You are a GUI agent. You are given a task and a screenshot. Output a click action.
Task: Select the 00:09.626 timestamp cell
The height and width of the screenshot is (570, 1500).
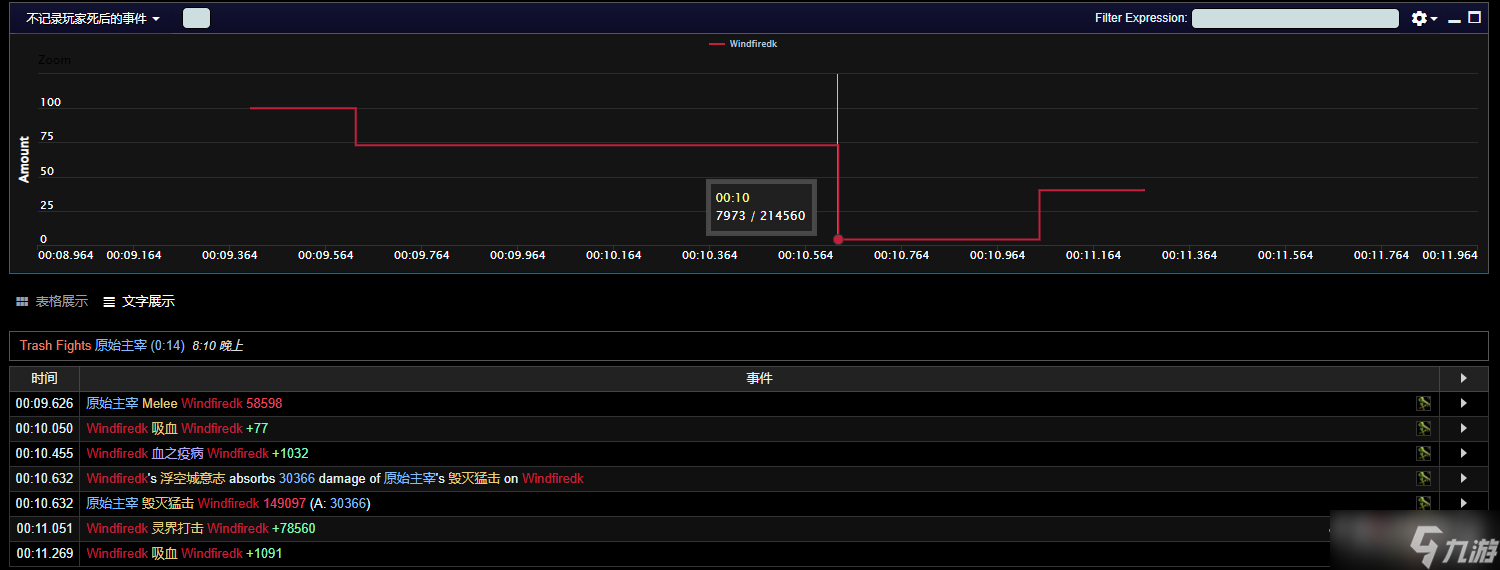pos(44,403)
